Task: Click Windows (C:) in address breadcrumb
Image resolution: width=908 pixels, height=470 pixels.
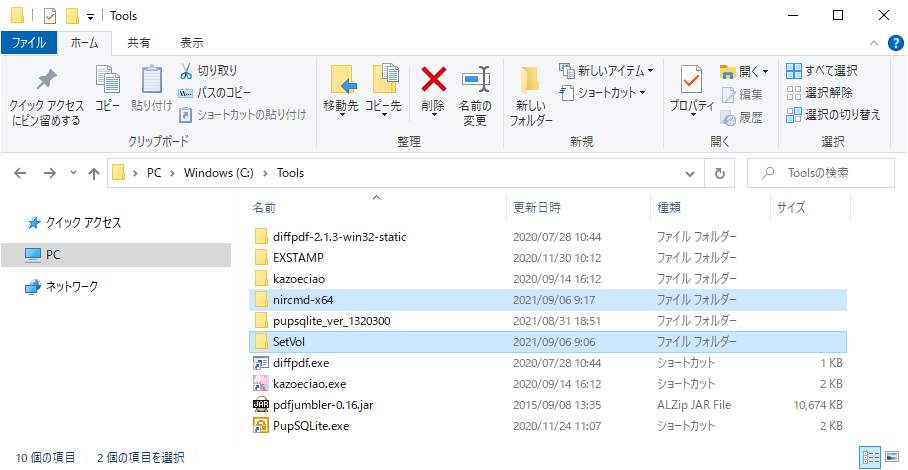Action: click(x=218, y=172)
